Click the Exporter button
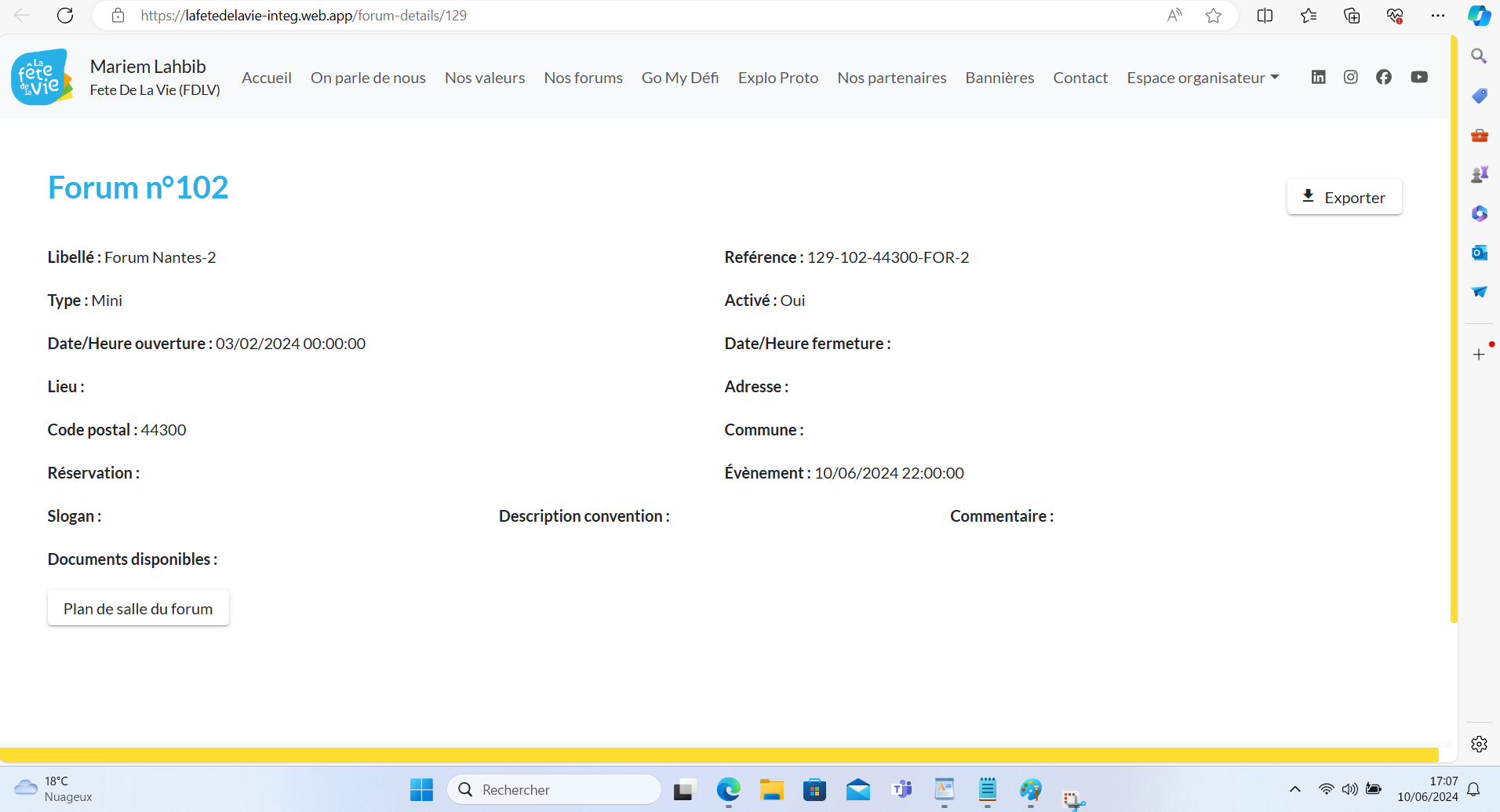The height and width of the screenshot is (812, 1500). pyautogui.click(x=1344, y=197)
